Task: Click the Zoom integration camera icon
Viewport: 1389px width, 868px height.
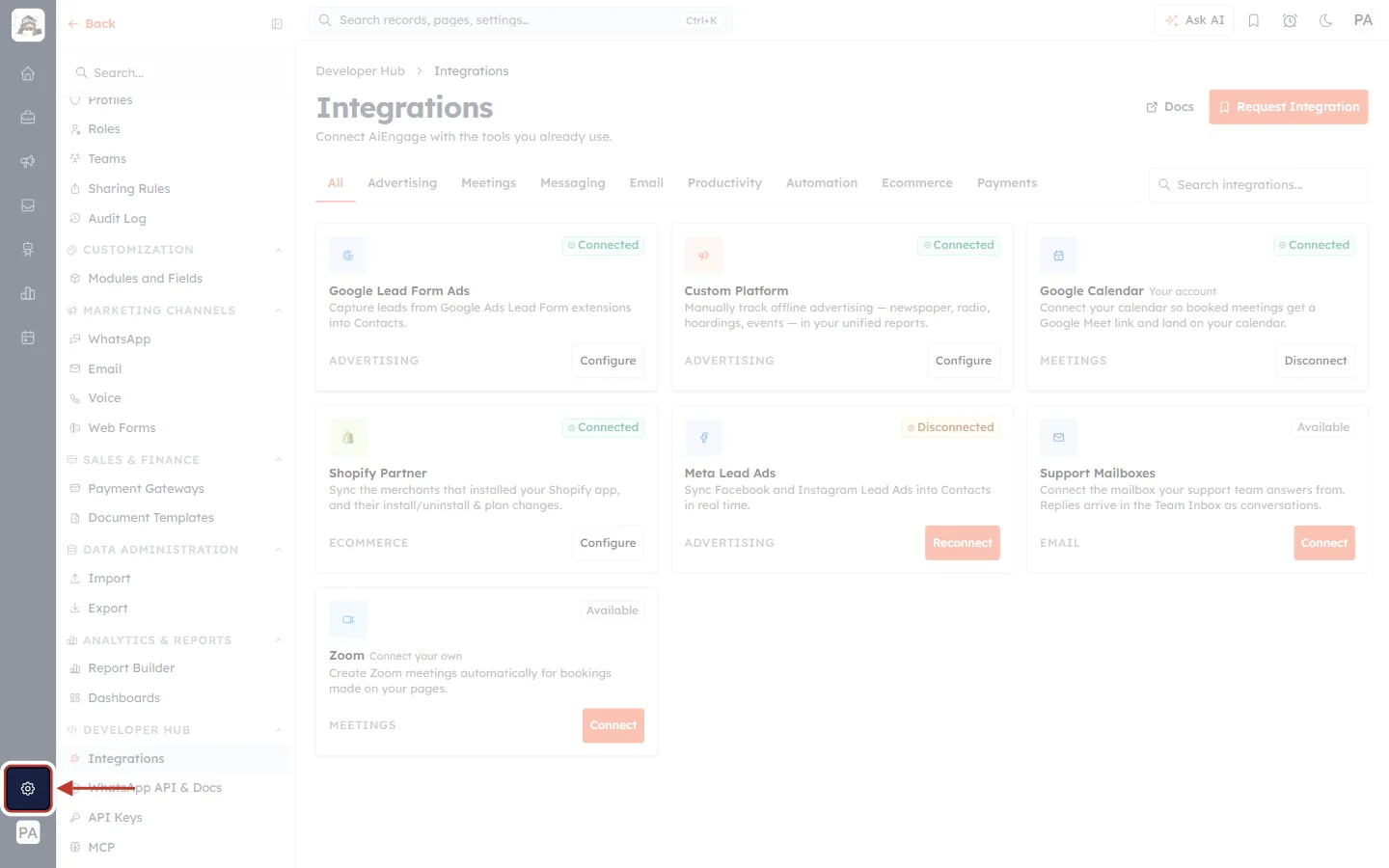Action: pos(348,620)
